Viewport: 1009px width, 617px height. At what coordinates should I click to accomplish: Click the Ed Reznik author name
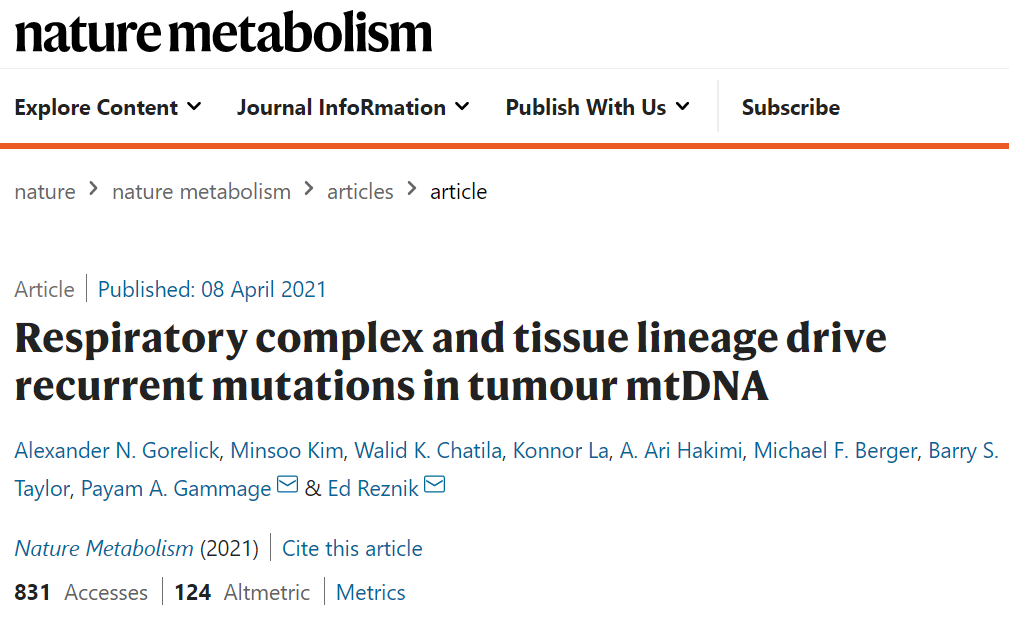coord(373,489)
